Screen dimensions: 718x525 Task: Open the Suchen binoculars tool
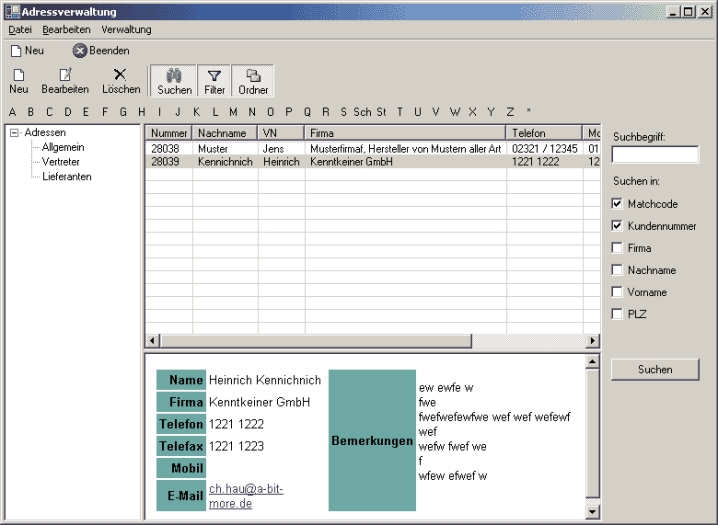click(x=174, y=76)
